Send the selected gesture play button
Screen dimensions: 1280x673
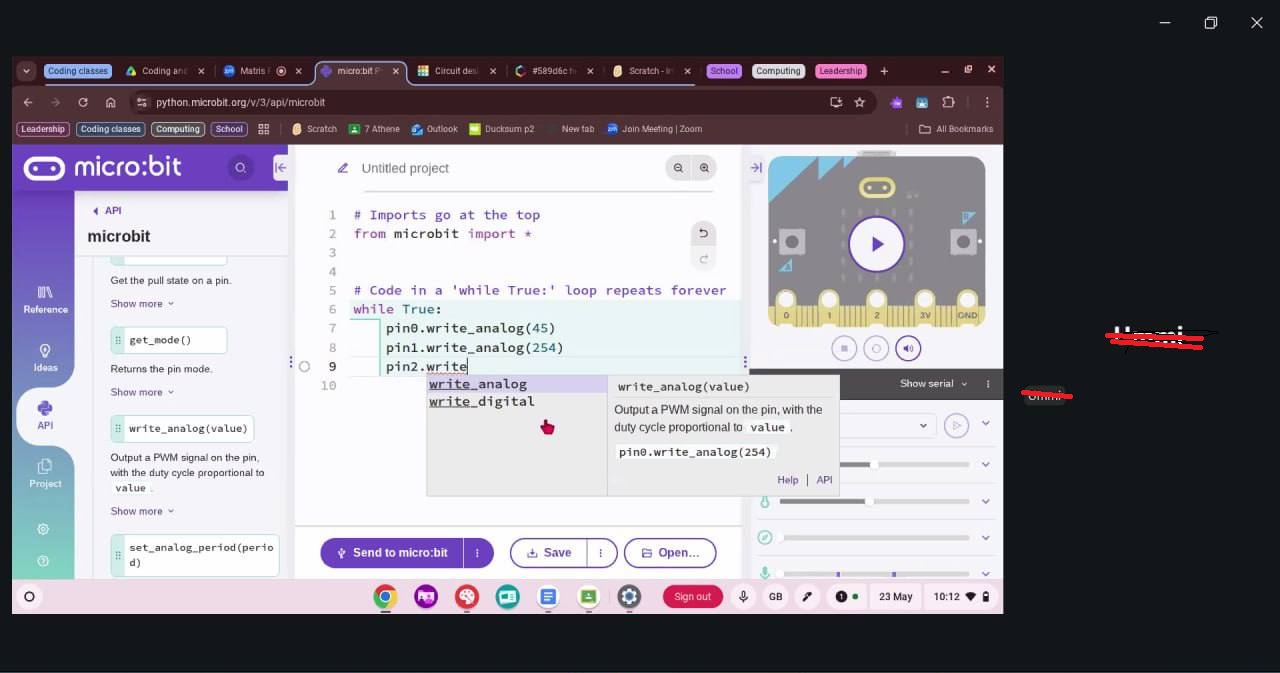coord(956,425)
